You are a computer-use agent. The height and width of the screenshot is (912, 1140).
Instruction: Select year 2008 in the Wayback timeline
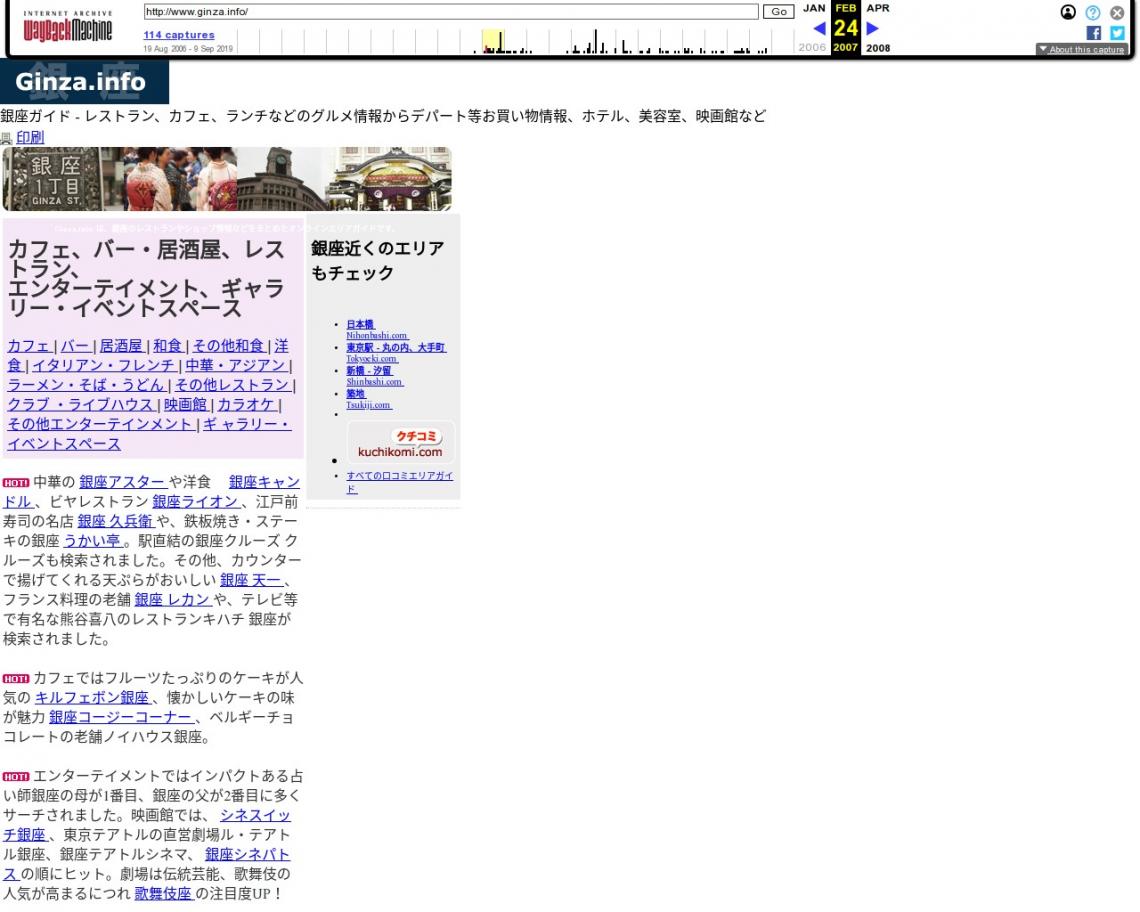878,48
